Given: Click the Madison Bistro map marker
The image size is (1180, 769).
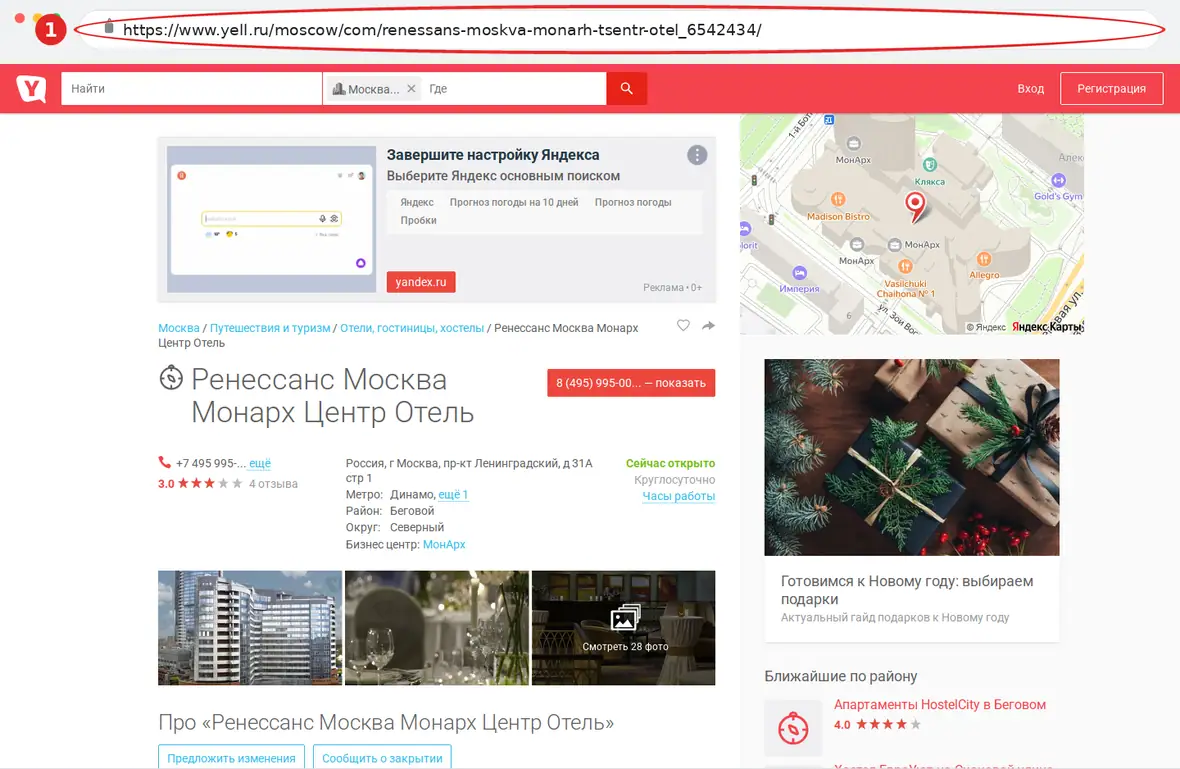Looking at the screenshot, I should 838,199.
